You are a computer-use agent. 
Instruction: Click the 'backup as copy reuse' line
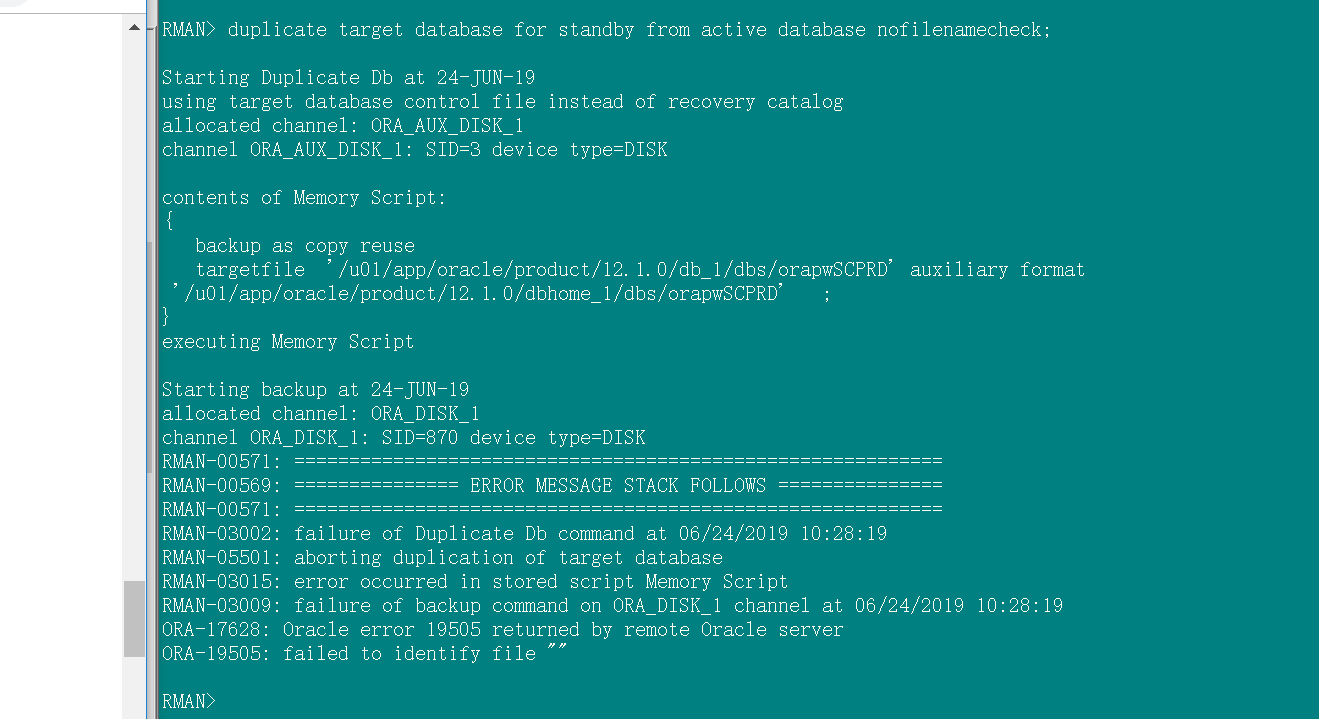click(x=305, y=246)
